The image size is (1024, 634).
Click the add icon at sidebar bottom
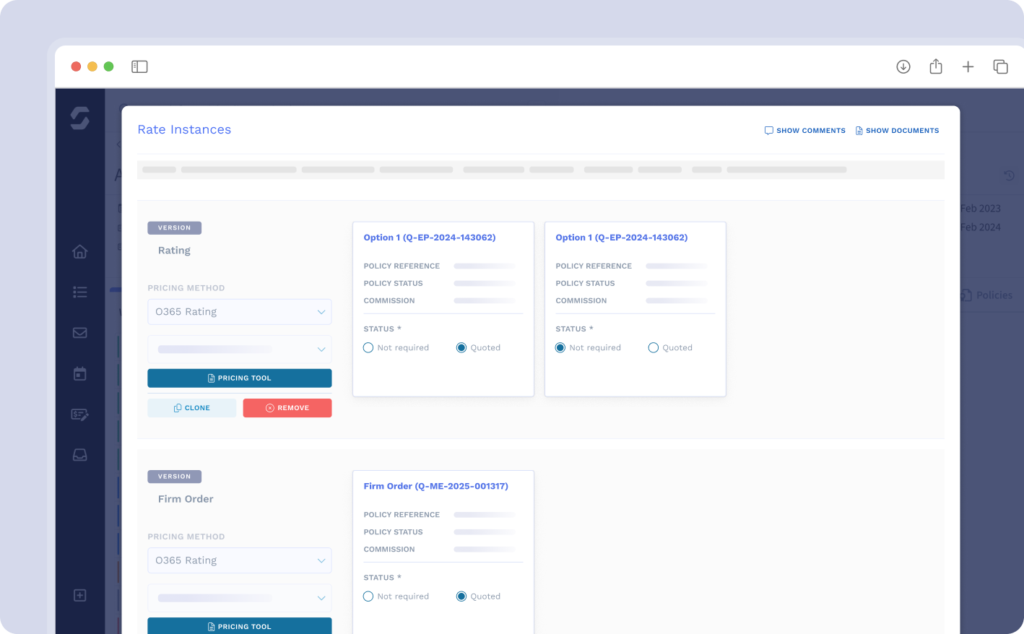click(x=80, y=595)
